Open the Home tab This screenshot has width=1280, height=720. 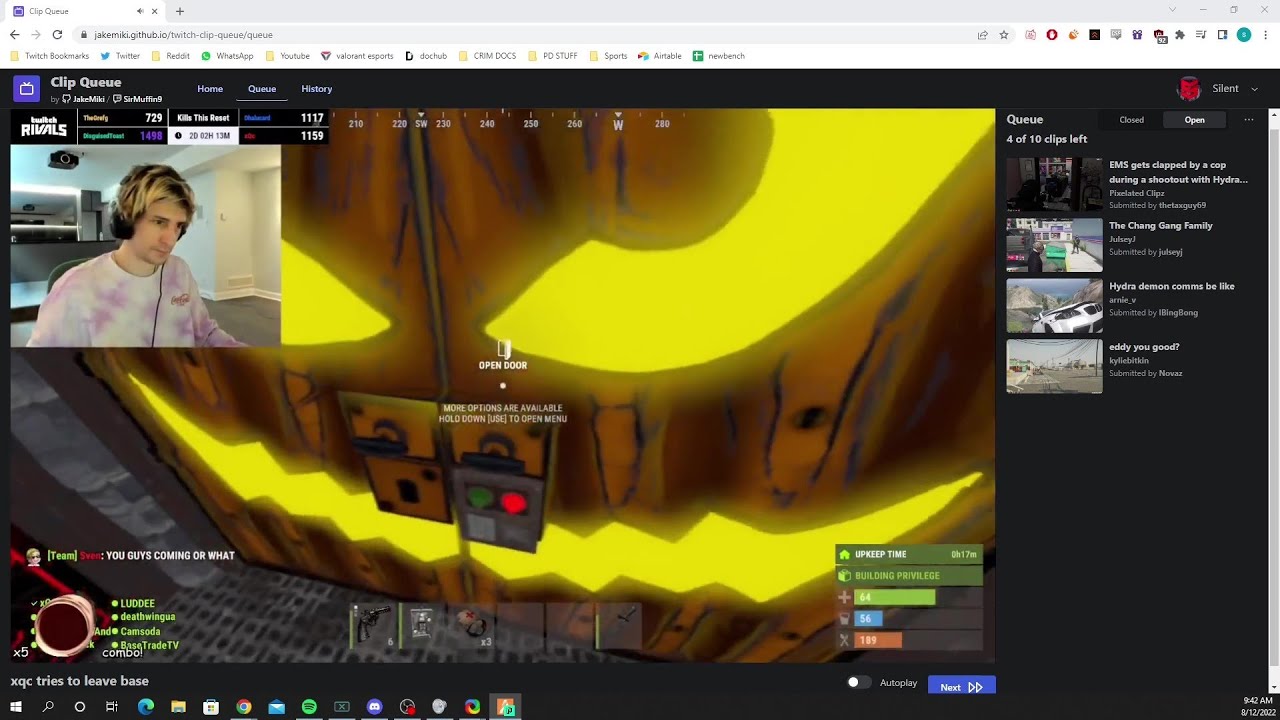coord(210,89)
